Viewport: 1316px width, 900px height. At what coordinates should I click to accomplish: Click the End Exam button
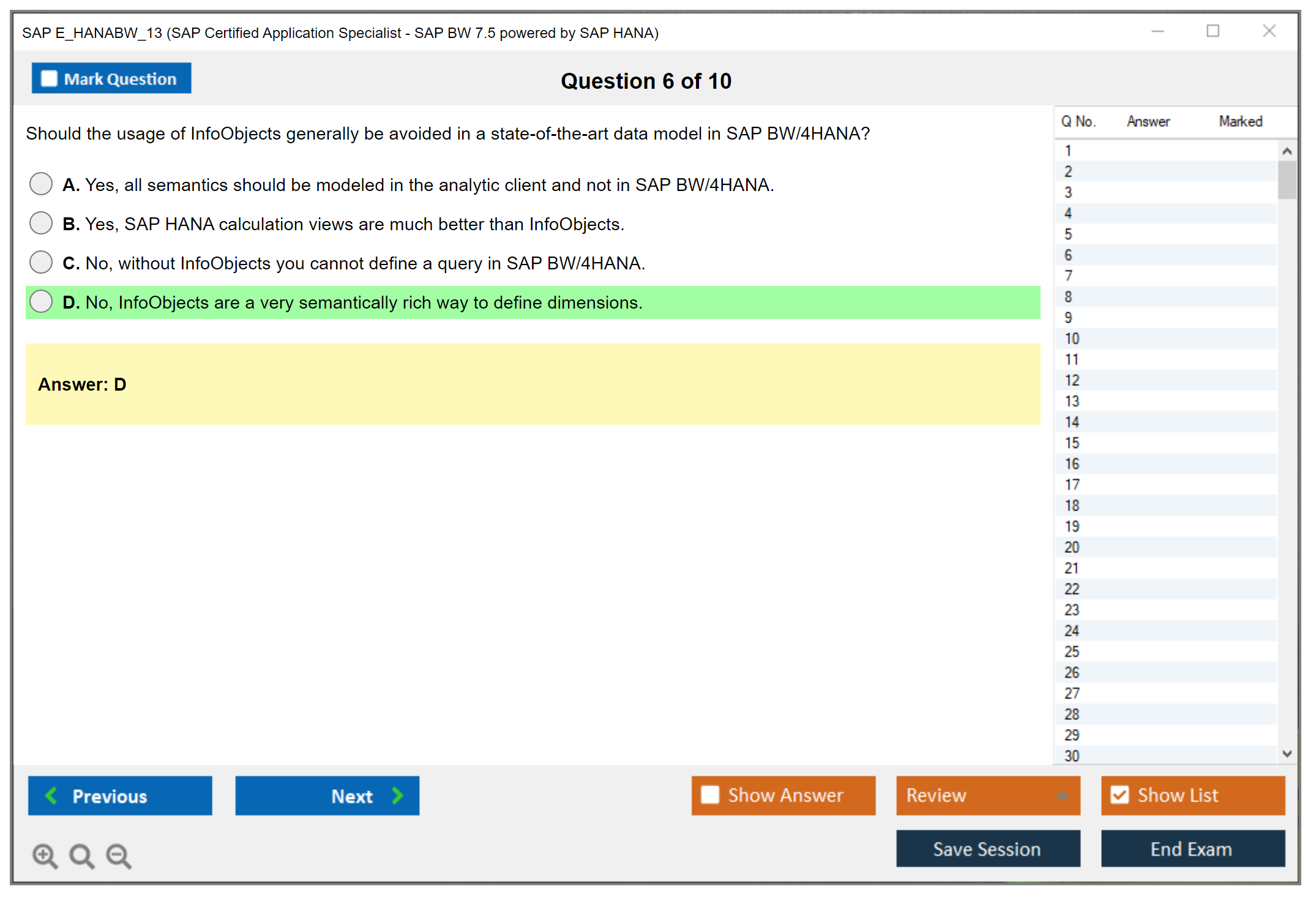1192,849
